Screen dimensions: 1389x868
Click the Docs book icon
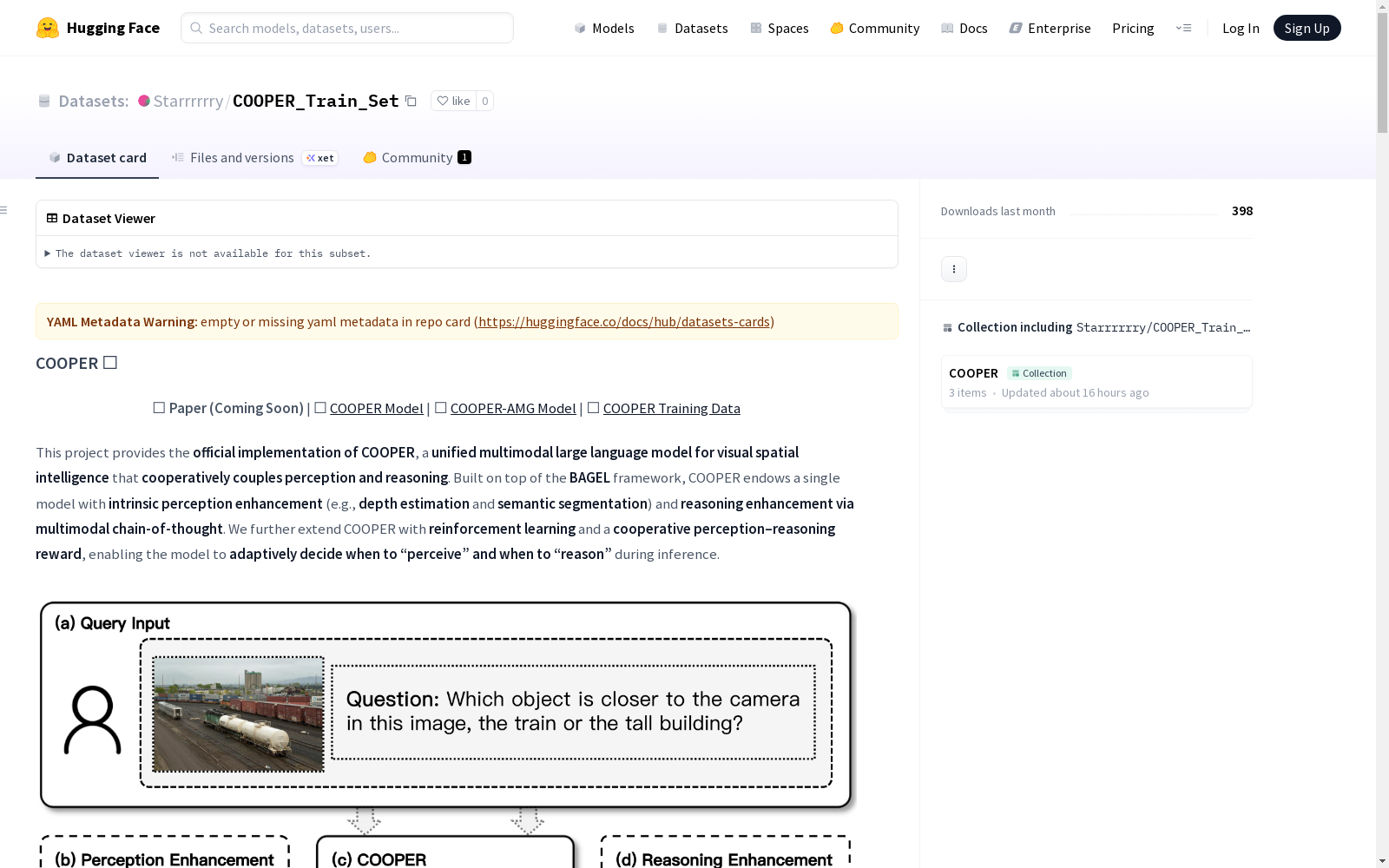click(x=947, y=28)
